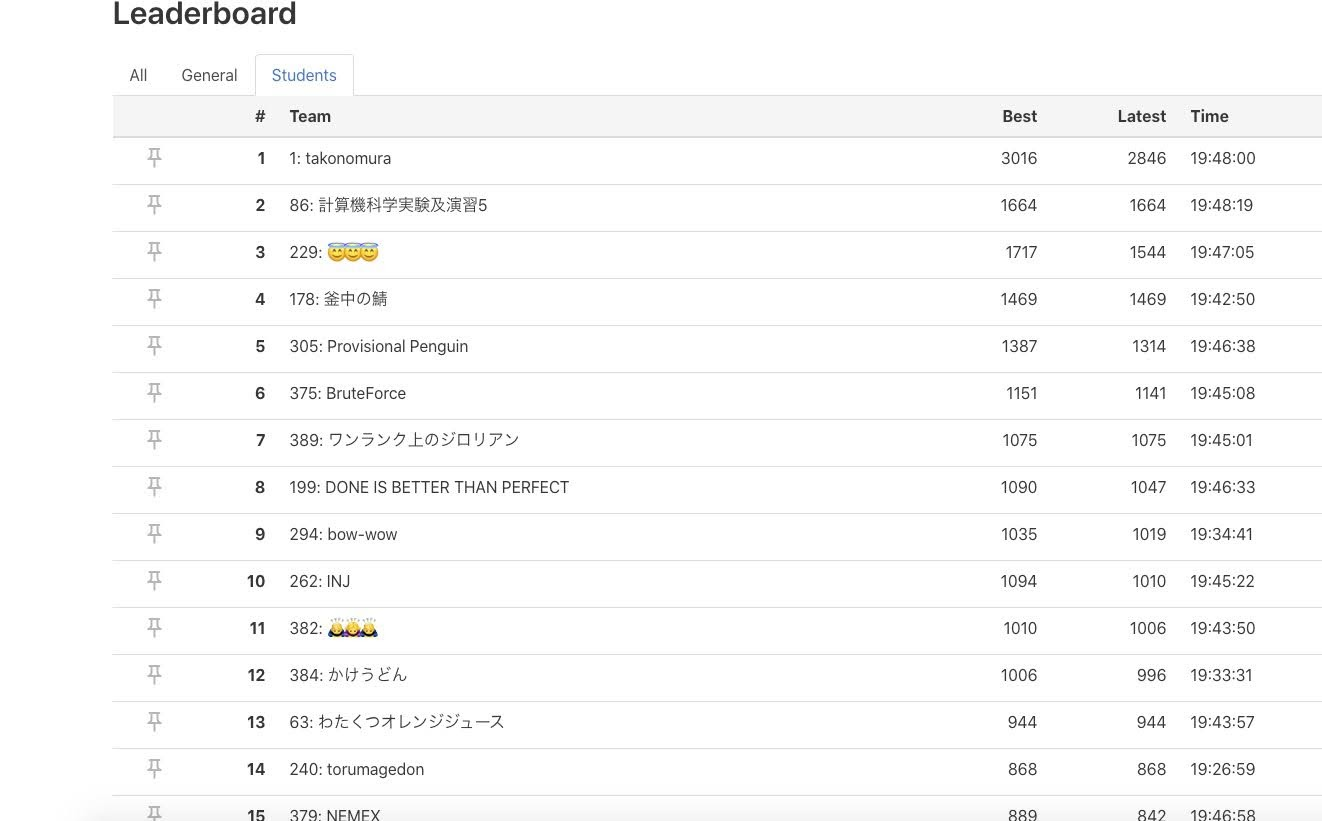The width and height of the screenshot is (1322, 821).
Task: Select the 262: INJ team name
Action: (x=320, y=581)
